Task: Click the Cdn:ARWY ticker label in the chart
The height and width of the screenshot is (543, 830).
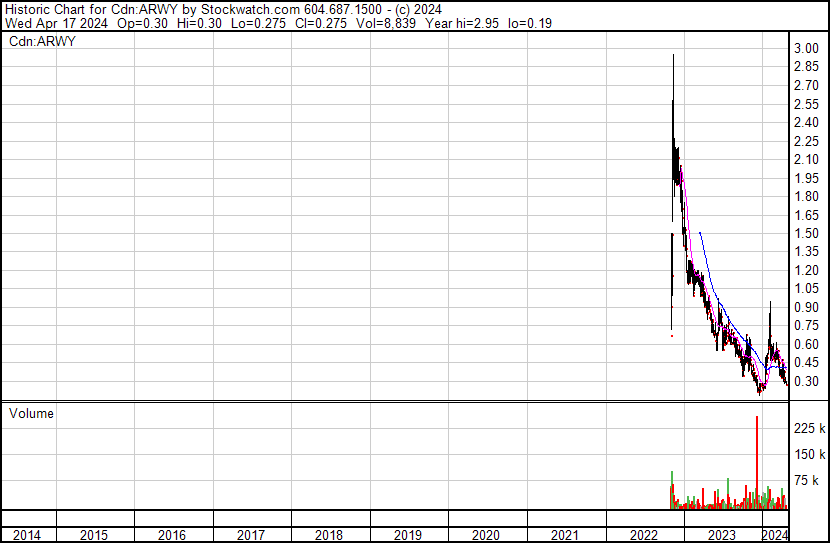Action: [42, 41]
